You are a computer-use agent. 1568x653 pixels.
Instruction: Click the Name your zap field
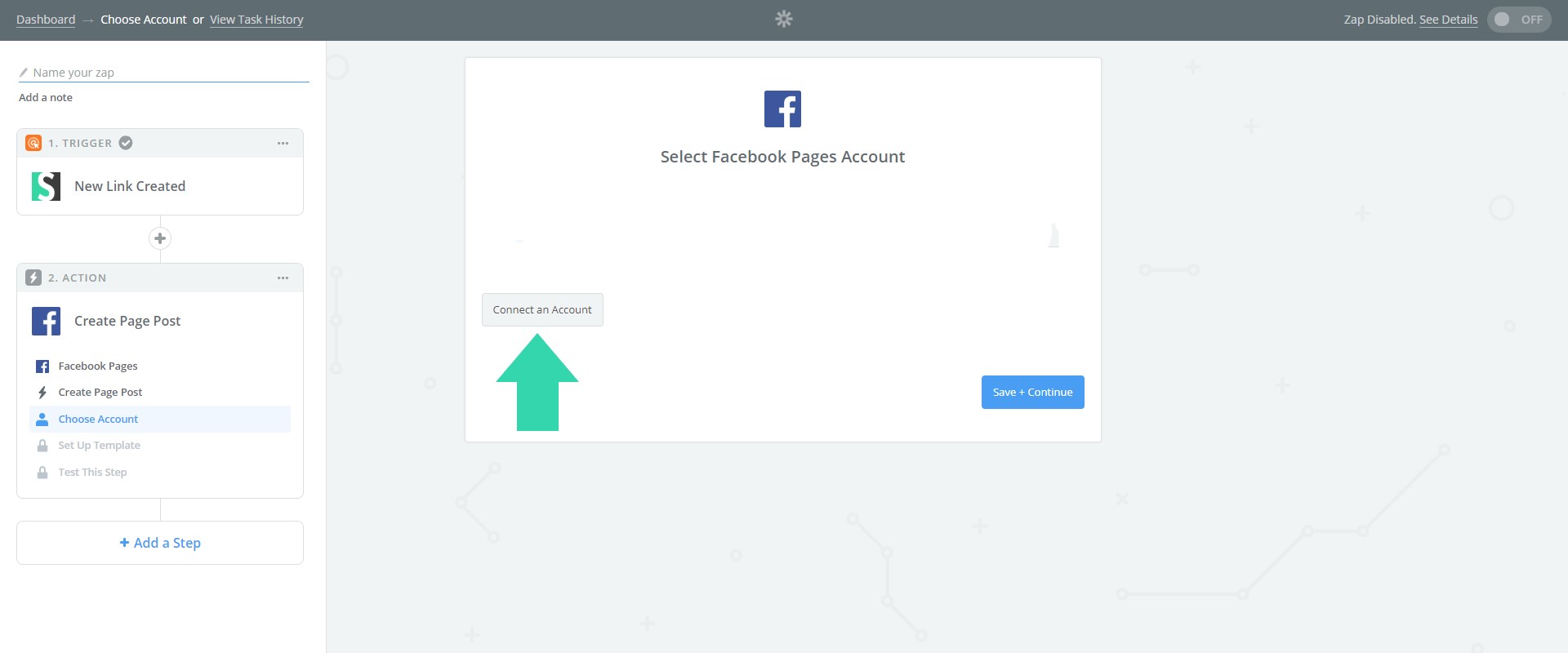(x=163, y=72)
